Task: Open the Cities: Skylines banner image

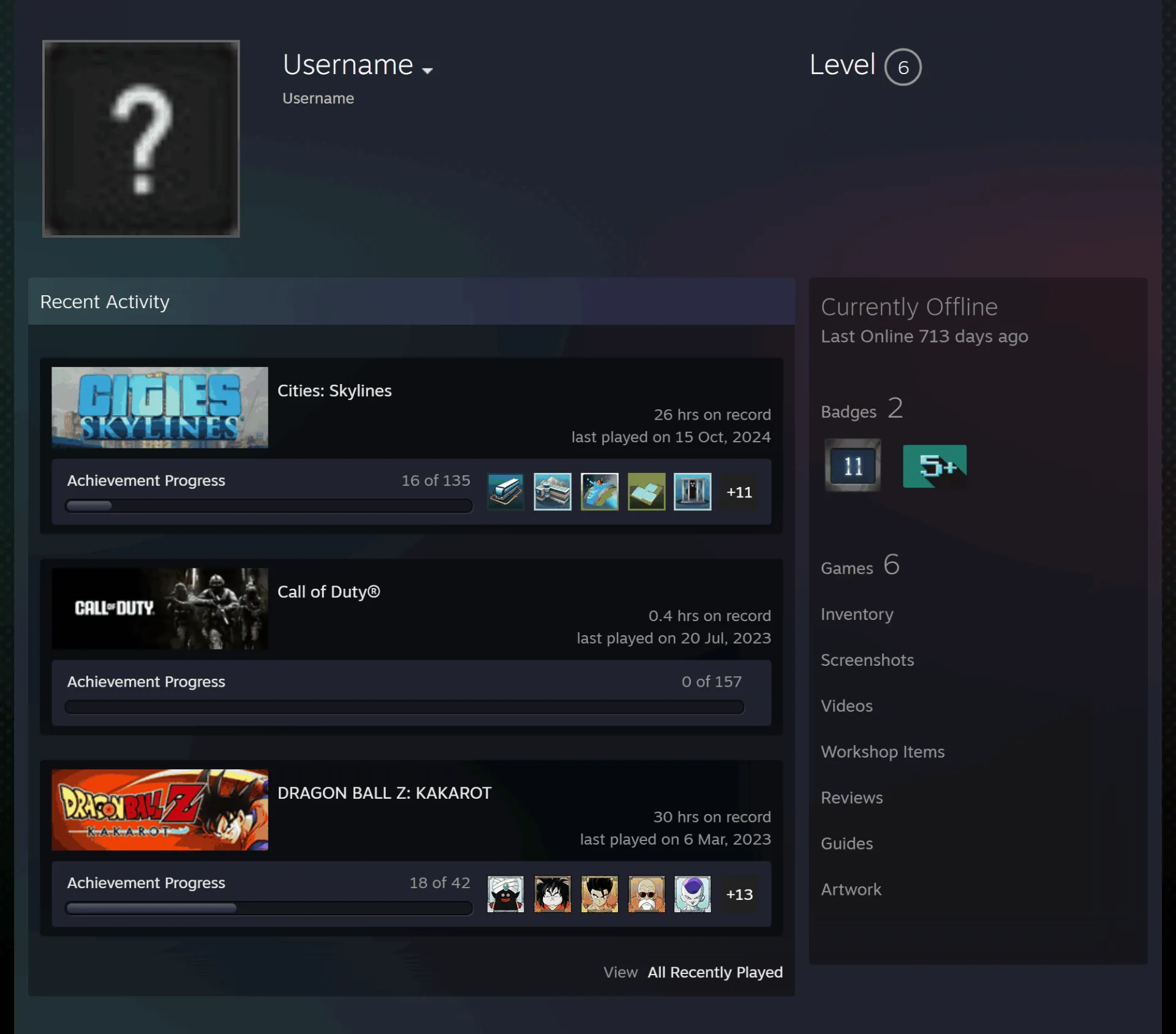Action: tap(160, 407)
